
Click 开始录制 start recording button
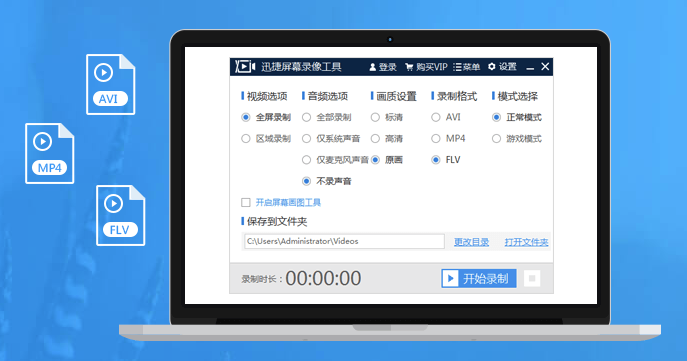tap(479, 279)
